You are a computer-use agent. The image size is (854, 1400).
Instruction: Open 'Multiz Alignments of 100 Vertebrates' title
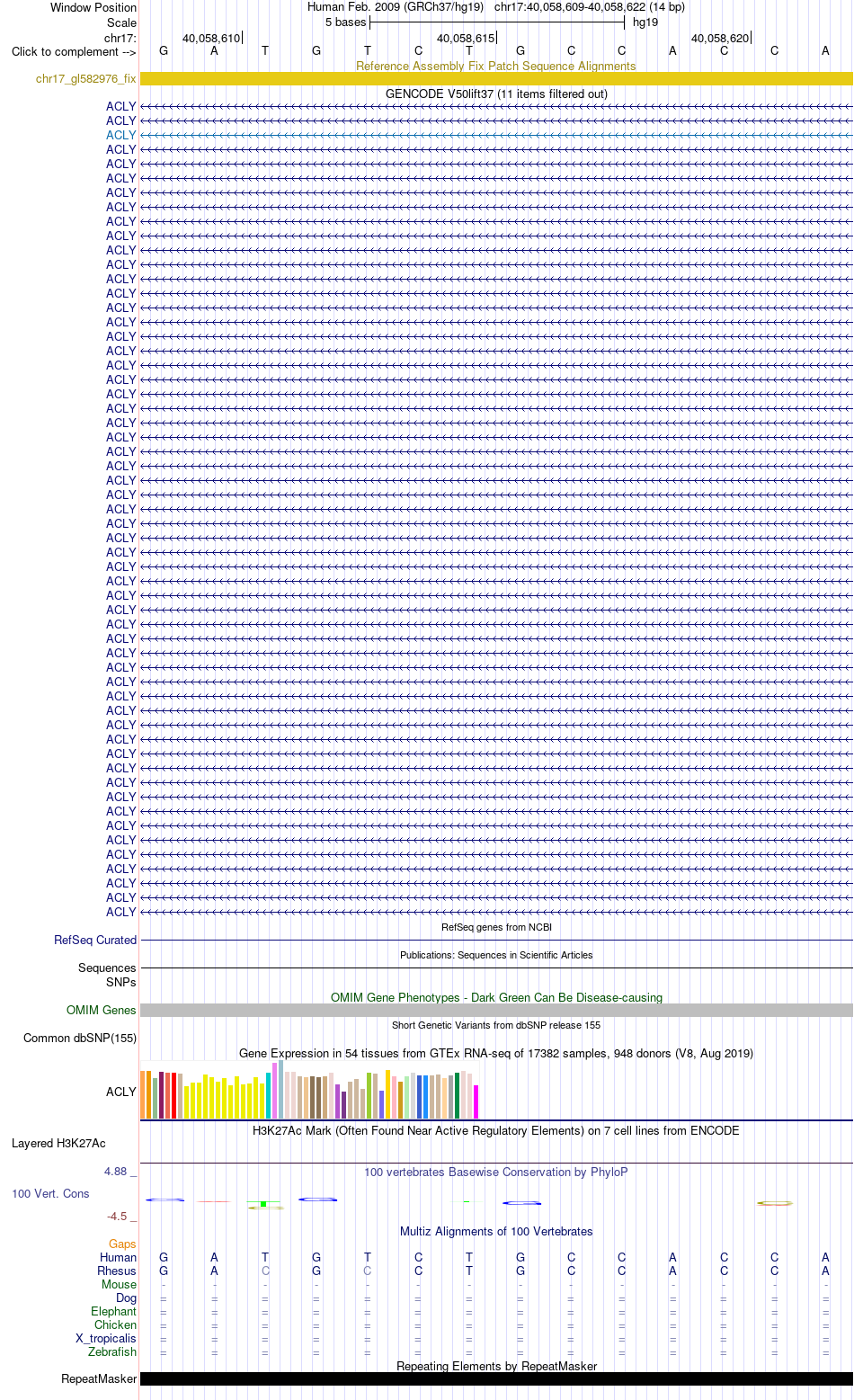[x=496, y=1231]
